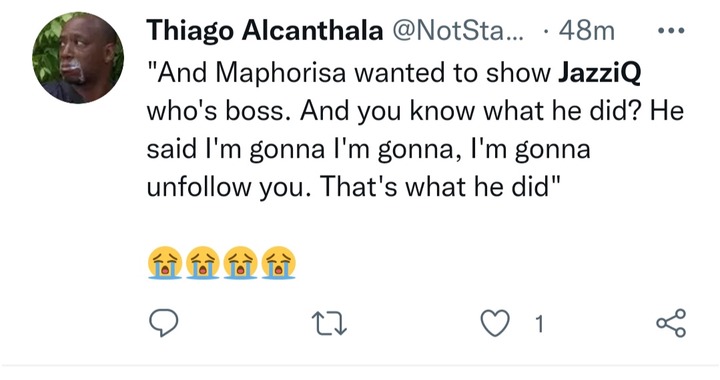
Task: Like the tweet with the heart icon
Action: pyautogui.click(x=495, y=323)
